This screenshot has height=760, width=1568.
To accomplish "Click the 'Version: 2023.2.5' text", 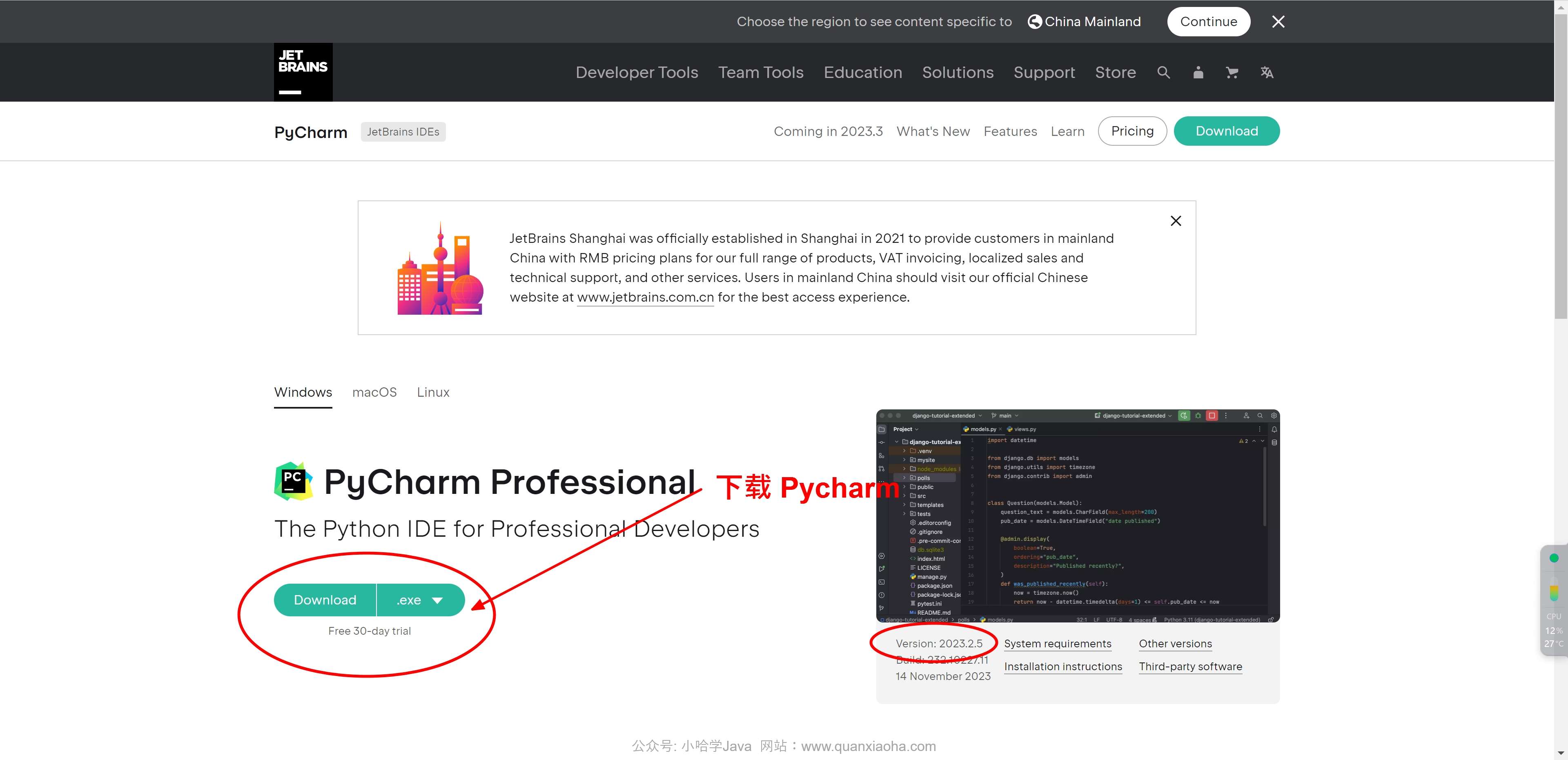I will pos(939,644).
